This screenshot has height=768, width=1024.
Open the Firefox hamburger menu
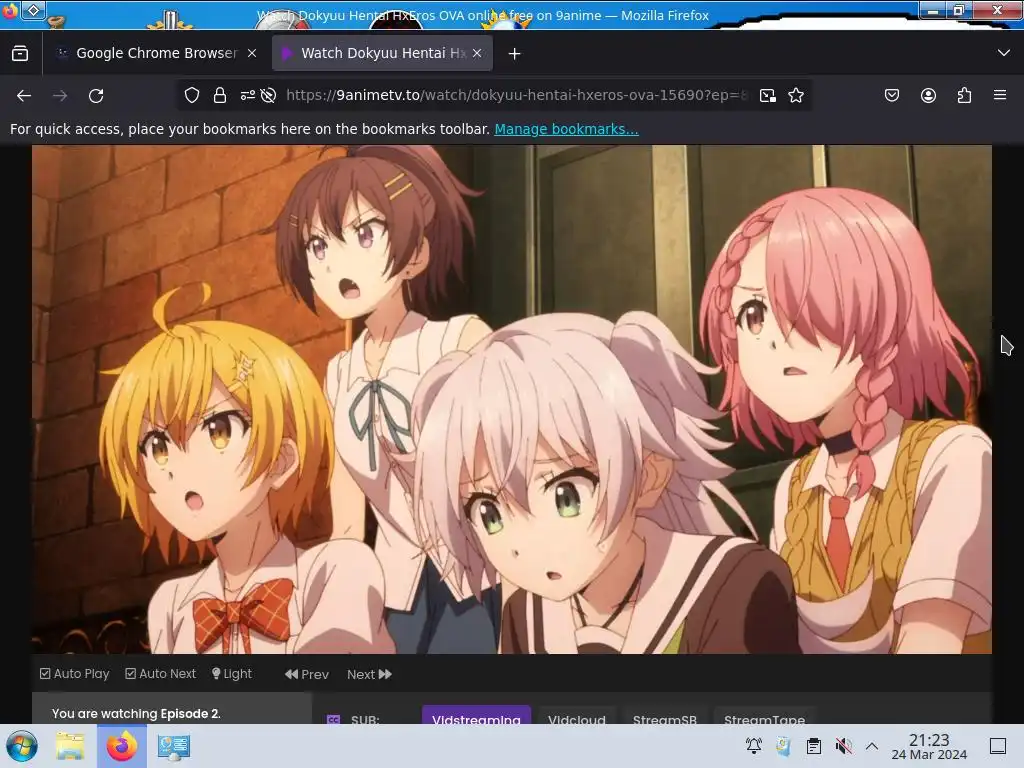[1000, 95]
